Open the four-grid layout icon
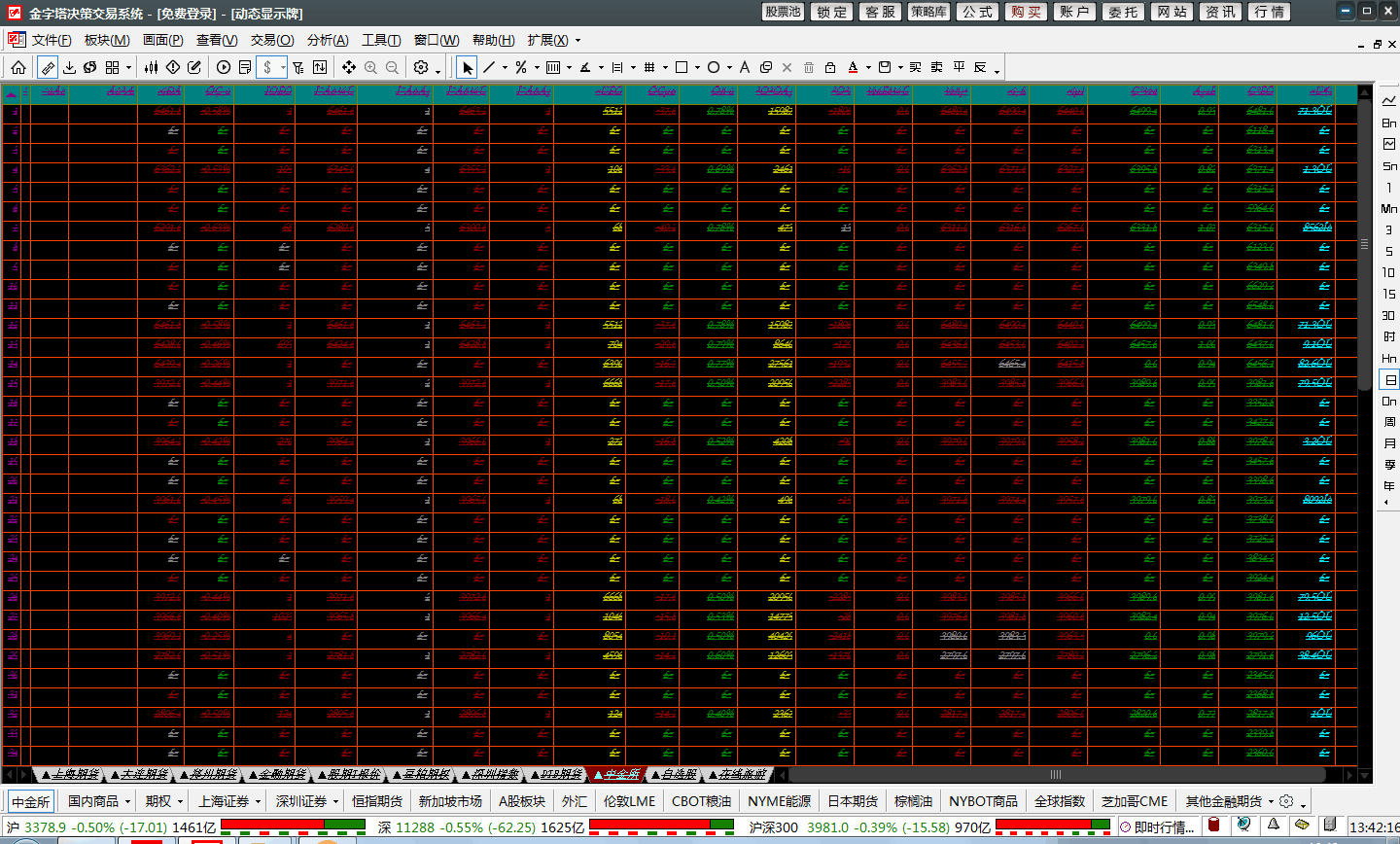1400x844 pixels. click(x=112, y=67)
